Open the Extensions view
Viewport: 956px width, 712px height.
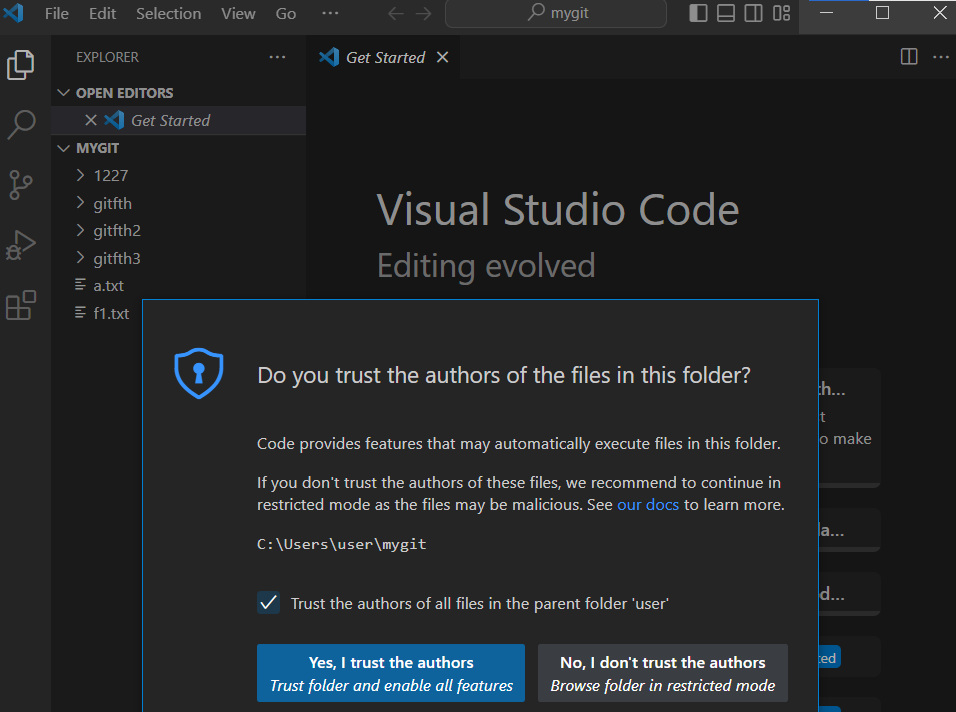(x=21, y=305)
